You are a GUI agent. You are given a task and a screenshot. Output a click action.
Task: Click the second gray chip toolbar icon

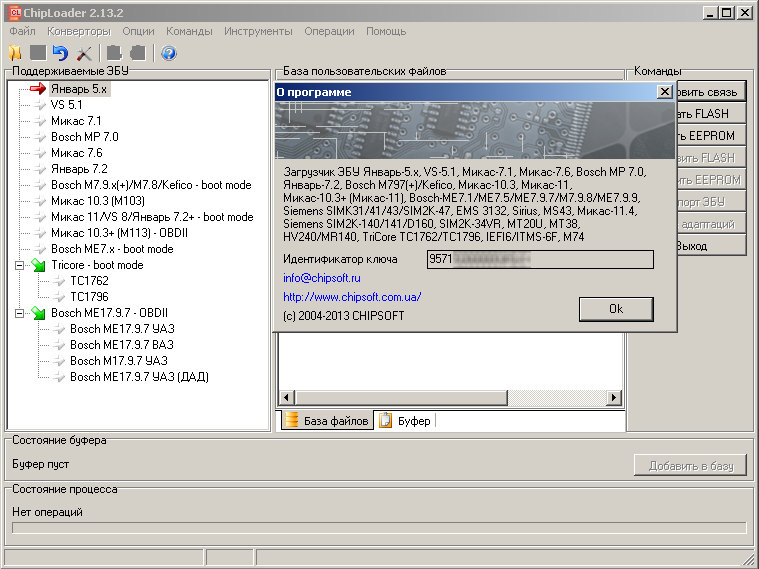pos(138,53)
